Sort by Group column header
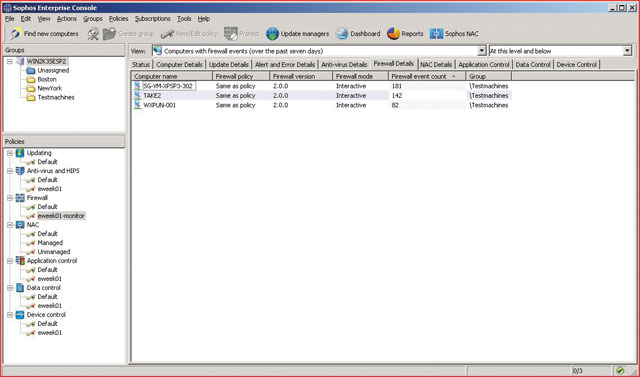This screenshot has height=377, width=640. tap(489, 76)
